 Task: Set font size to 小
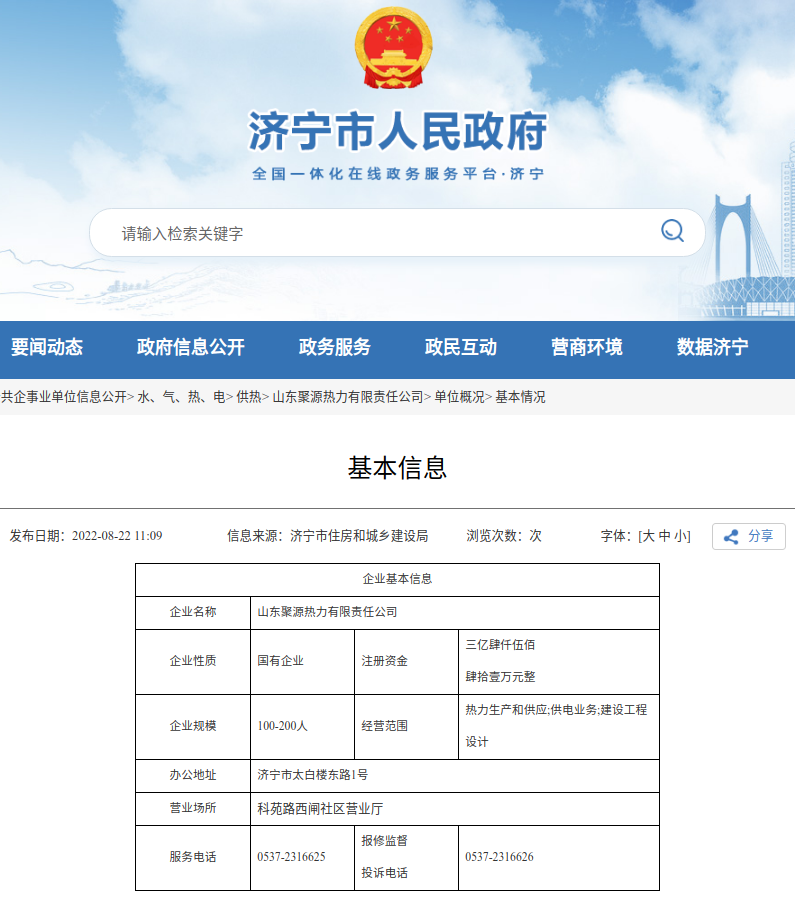click(x=680, y=536)
